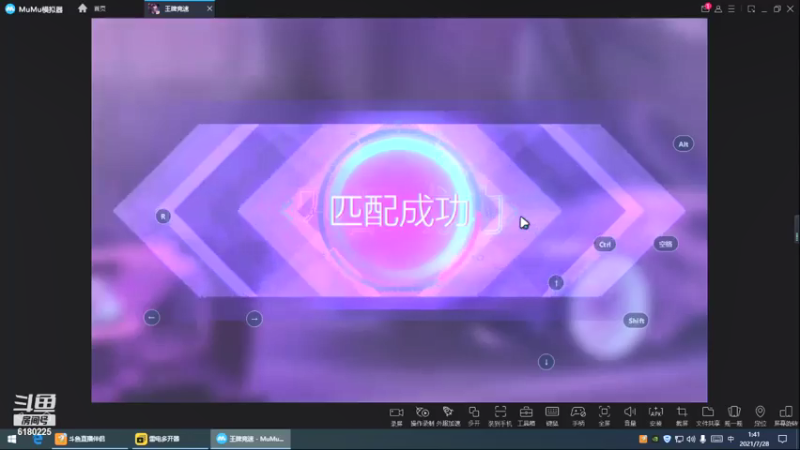
Task: Click the R key overlay button
Action: (163, 216)
